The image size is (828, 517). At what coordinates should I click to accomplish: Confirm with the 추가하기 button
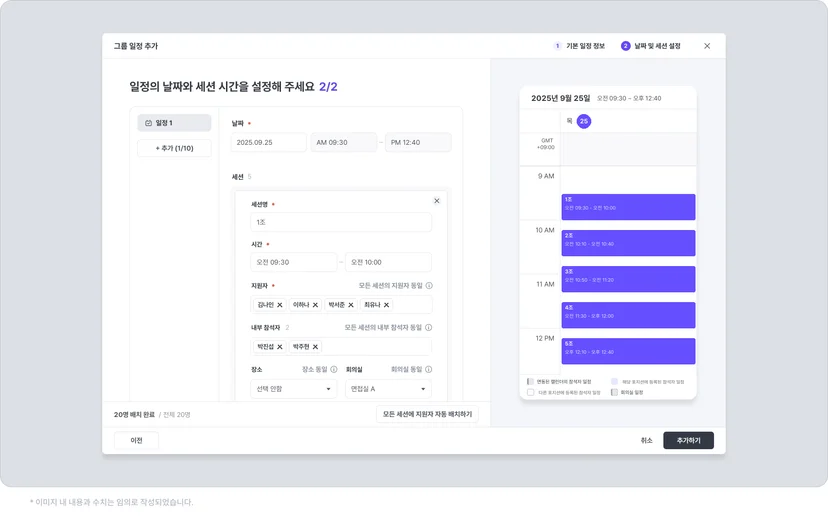688,440
